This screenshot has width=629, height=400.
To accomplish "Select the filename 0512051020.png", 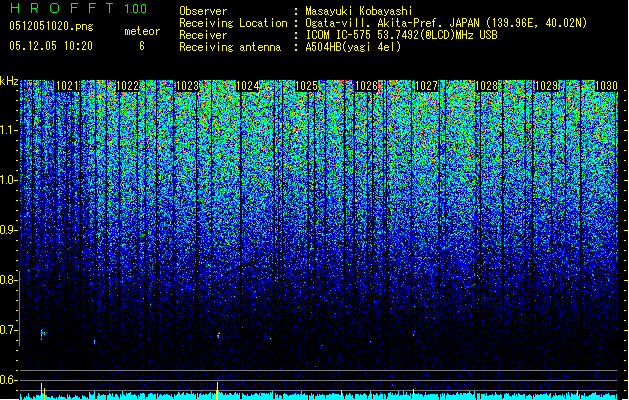I will (x=51, y=26).
